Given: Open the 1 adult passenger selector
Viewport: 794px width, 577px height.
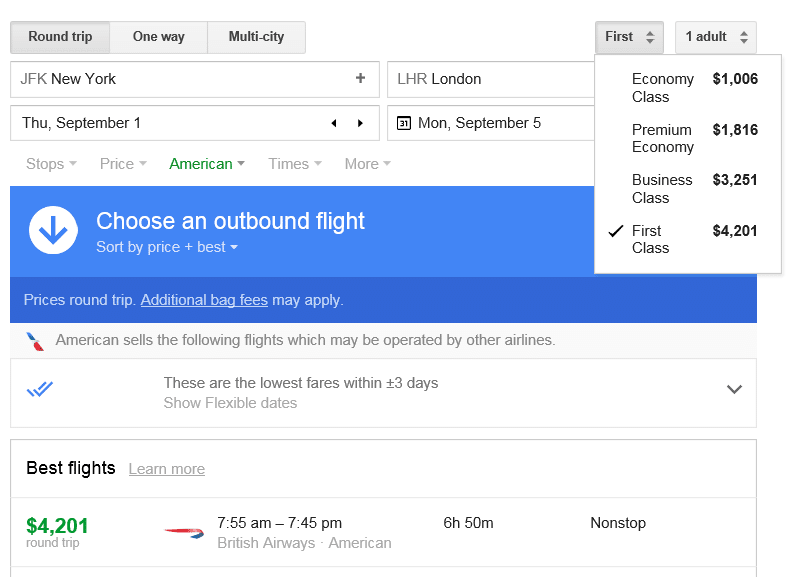Looking at the screenshot, I should [x=716, y=37].
